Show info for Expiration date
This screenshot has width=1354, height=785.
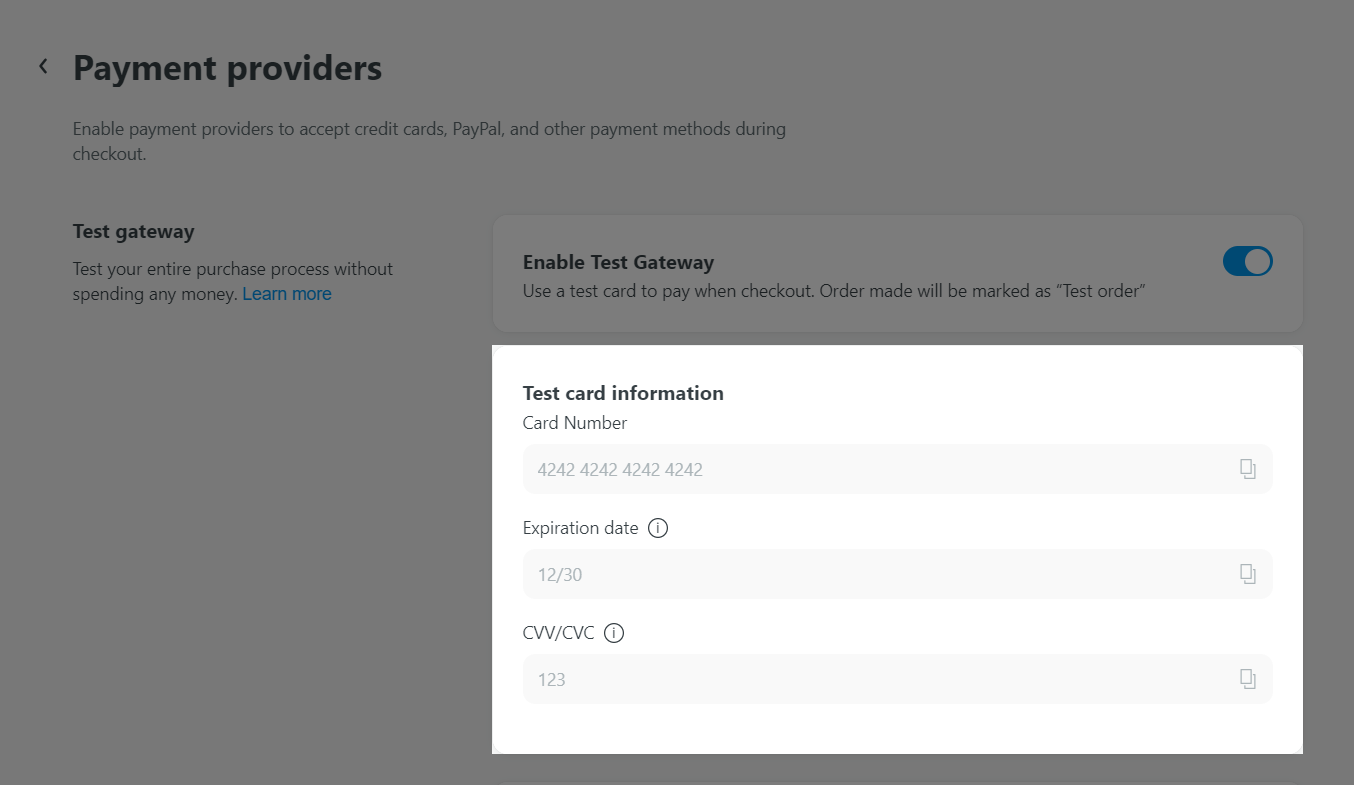[658, 528]
